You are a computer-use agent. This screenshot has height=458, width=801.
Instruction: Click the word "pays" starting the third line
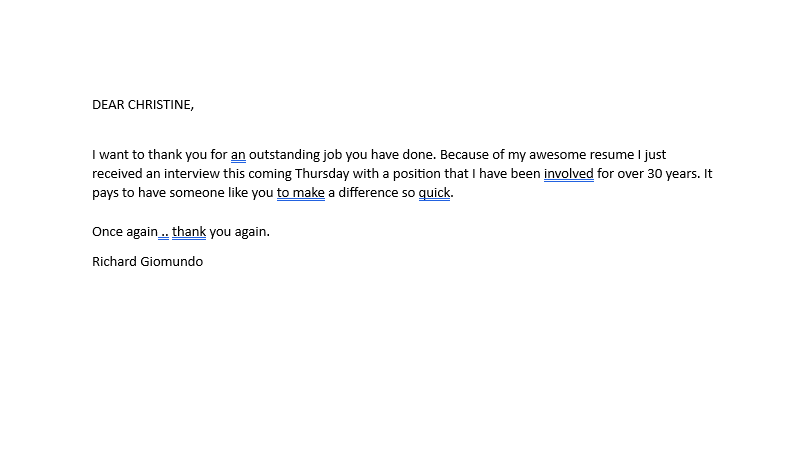106,193
